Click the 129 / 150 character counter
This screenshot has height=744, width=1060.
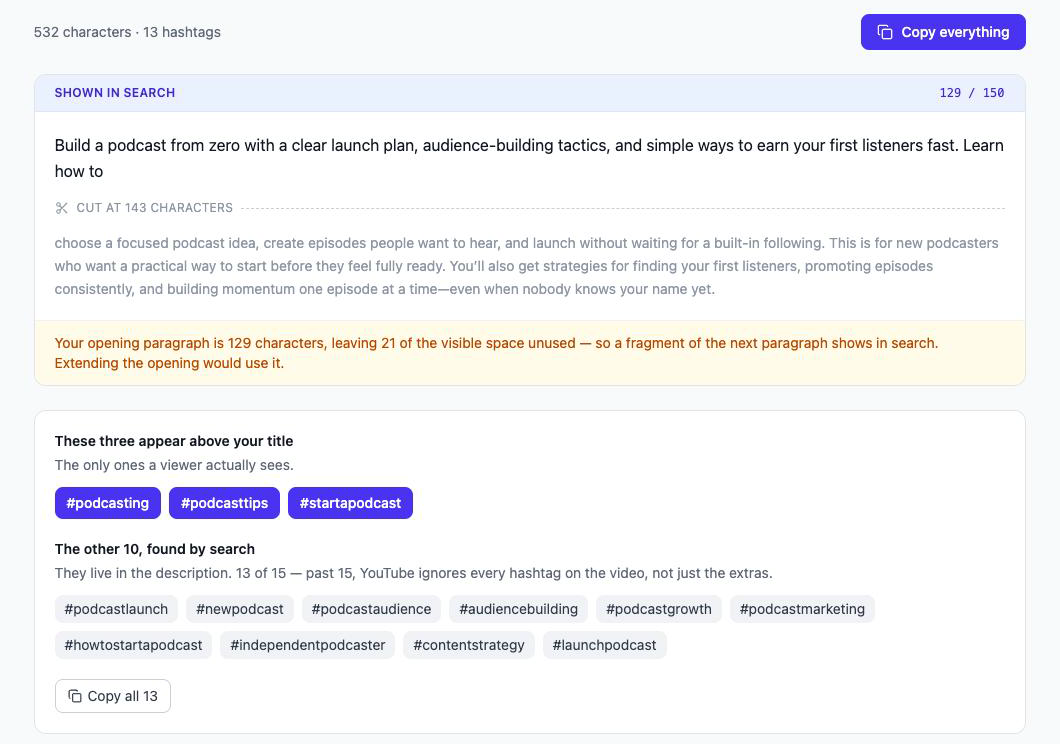point(971,93)
